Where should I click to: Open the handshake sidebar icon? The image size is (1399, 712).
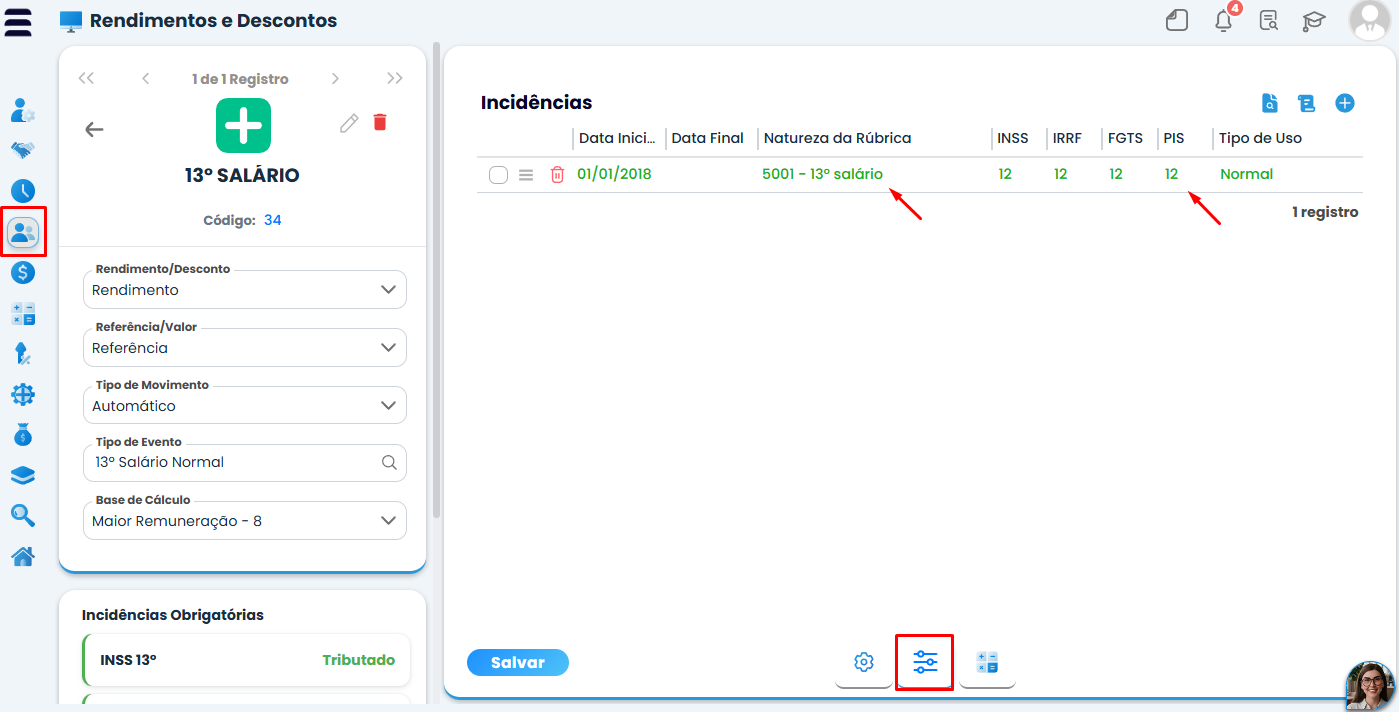pos(23,150)
